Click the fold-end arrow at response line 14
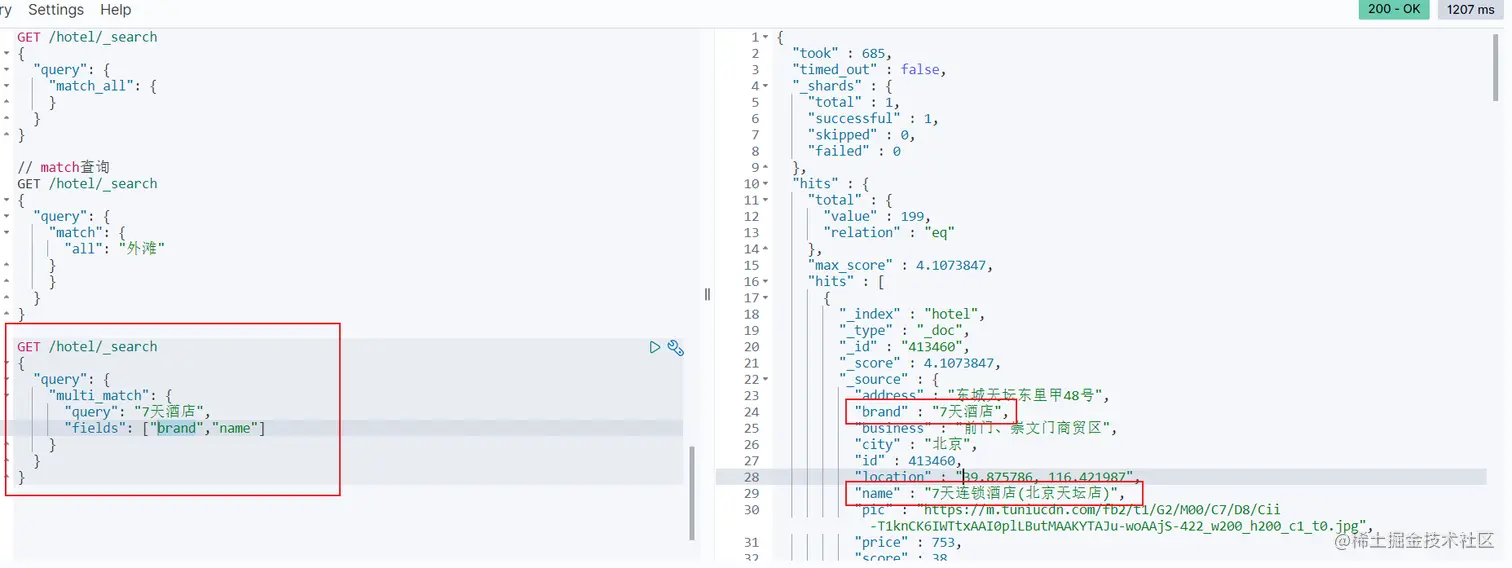 (767, 249)
